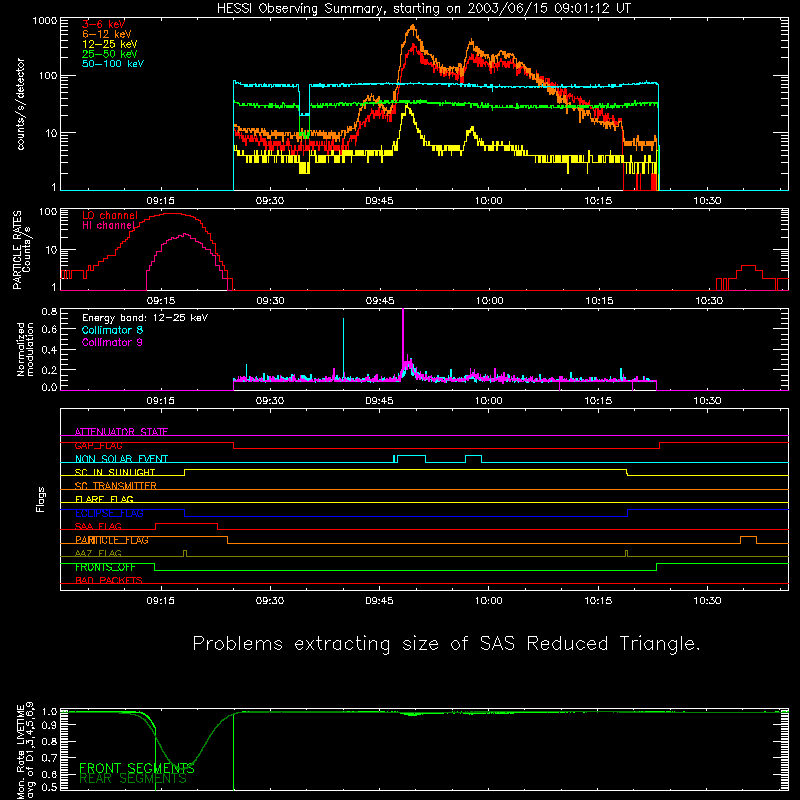800x800 pixels.
Task: Click 09:45 tick label under modulation panel
Action: click(379, 401)
